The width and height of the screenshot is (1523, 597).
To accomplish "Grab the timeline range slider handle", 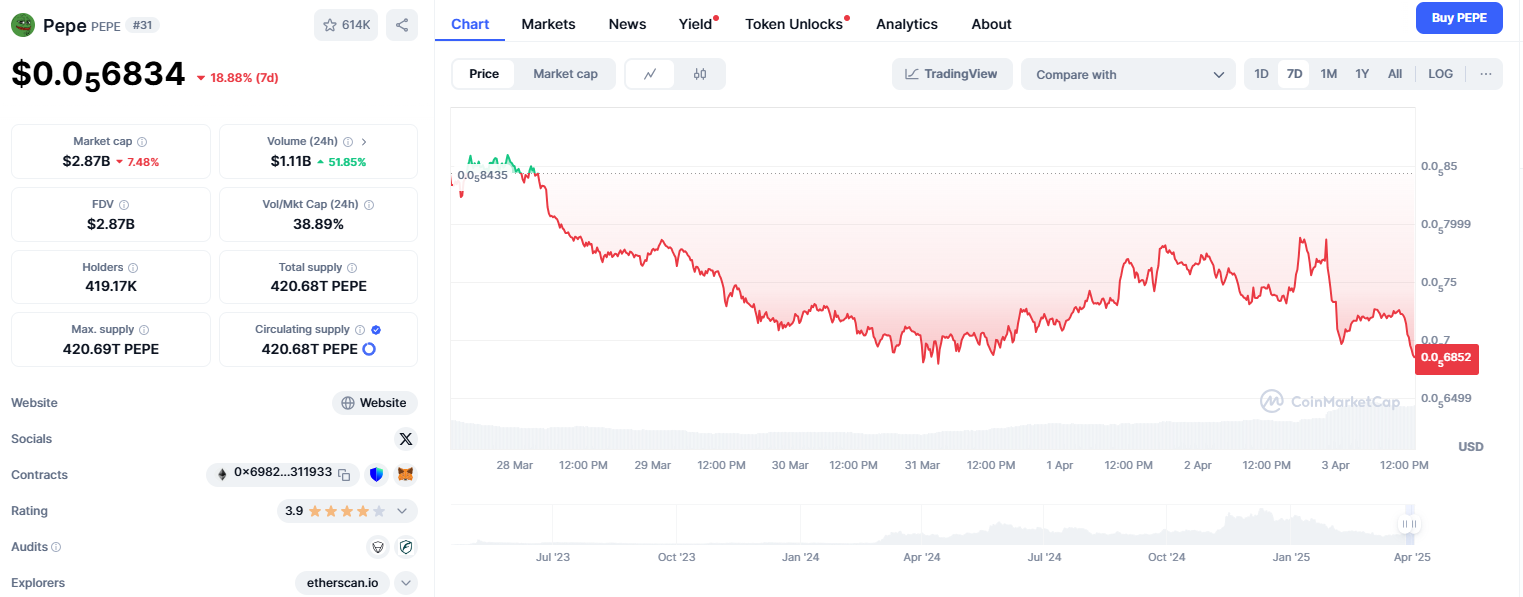I will tap(1409, 524).
